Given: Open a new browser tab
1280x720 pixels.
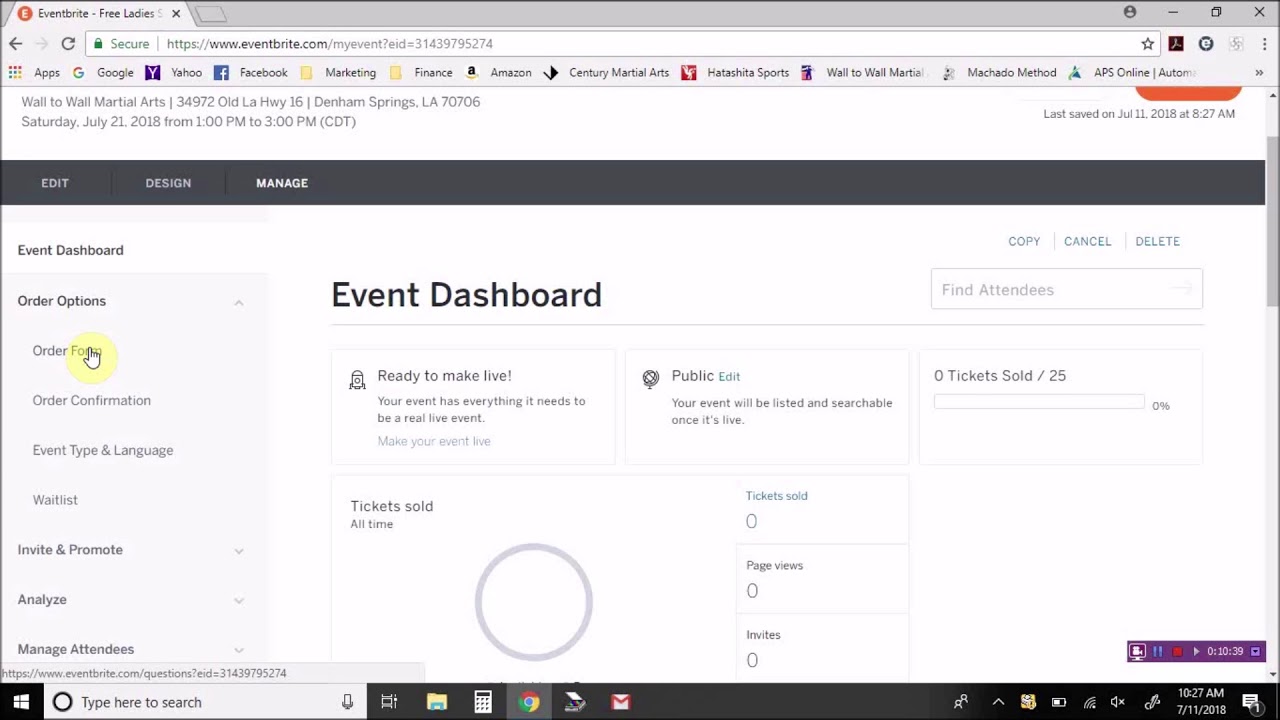Looking at the screenshot, I should tap(210, 14).
